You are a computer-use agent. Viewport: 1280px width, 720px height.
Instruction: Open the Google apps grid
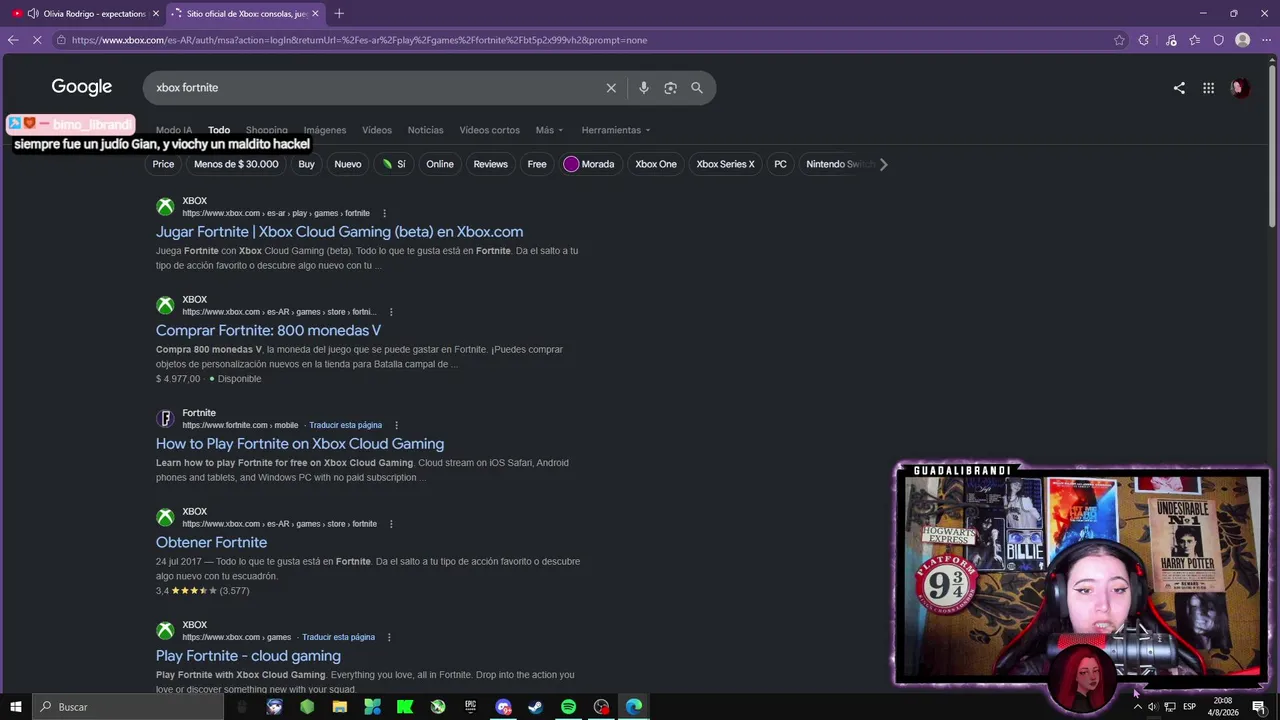[x=1208, y=88]
